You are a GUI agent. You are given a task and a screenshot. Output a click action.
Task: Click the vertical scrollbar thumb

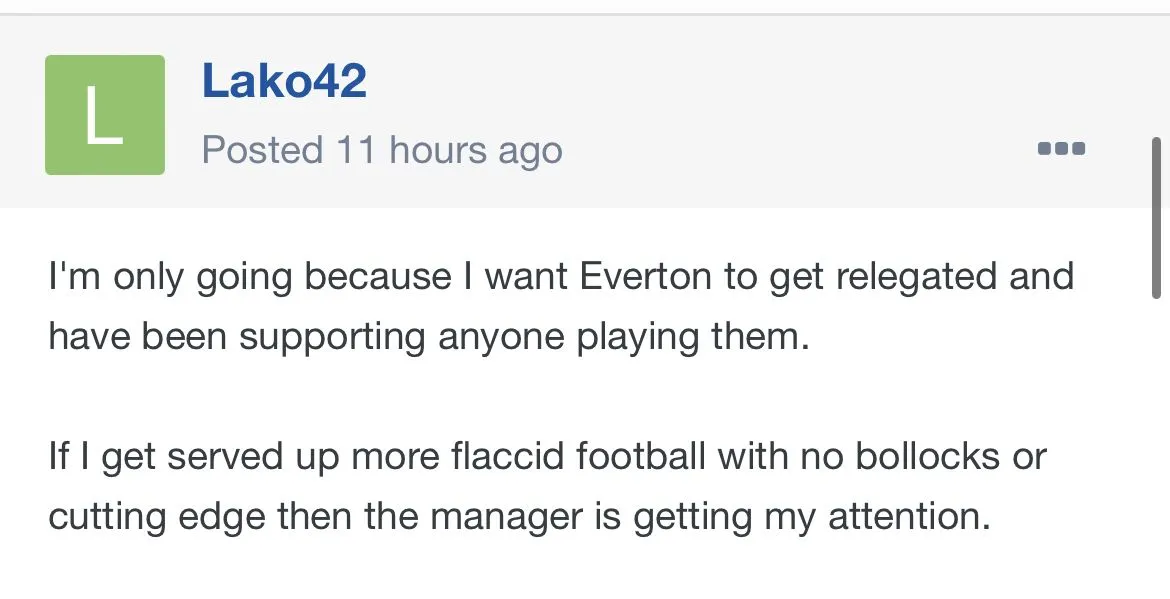pos(1157,217)
